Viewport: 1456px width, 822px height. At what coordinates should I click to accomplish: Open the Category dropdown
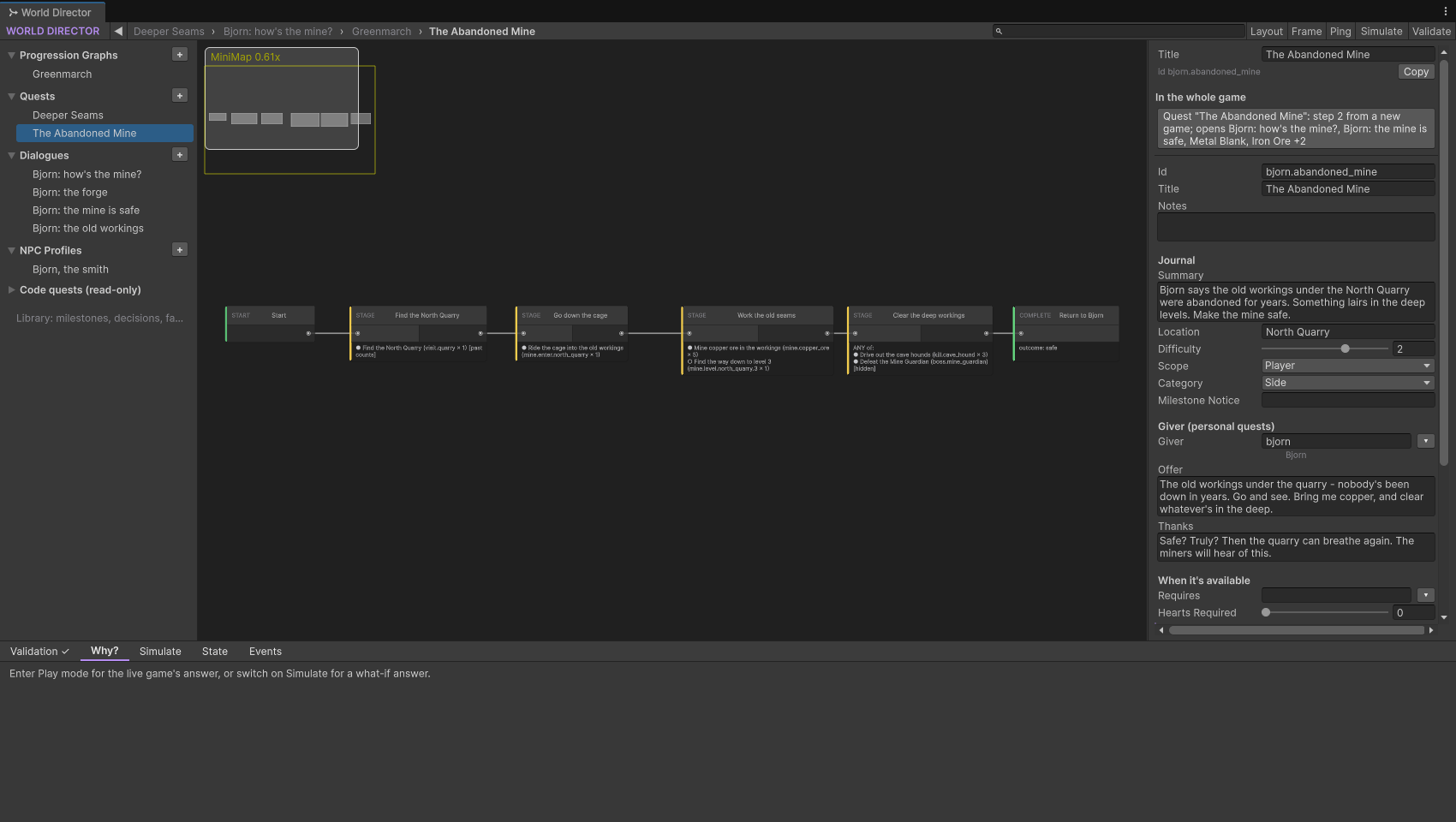click(x=1347, y=383)
